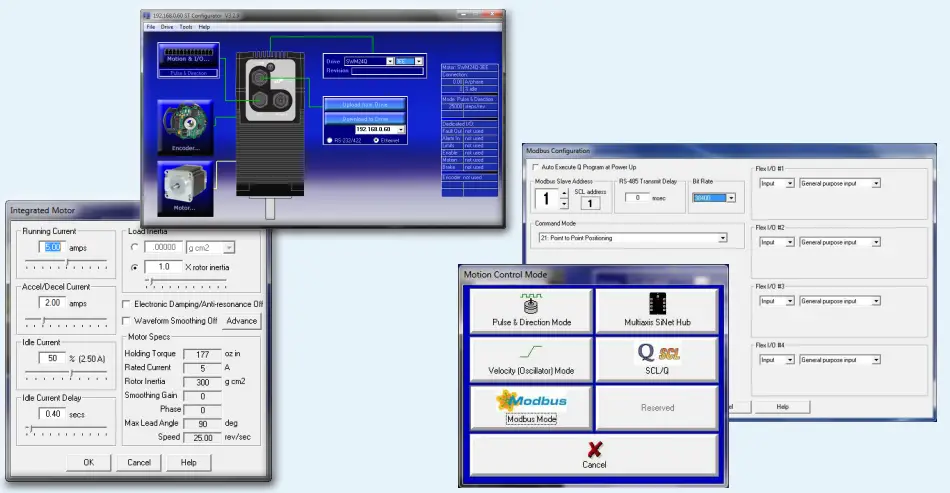Choose Velocity (Oscillator) Mode

(531, 359)
